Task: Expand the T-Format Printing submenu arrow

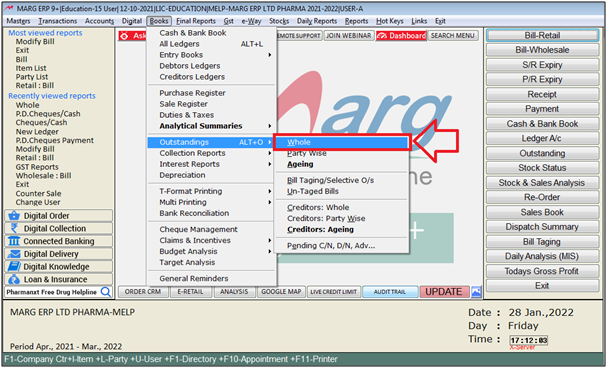Action: (x=269, y=191)
